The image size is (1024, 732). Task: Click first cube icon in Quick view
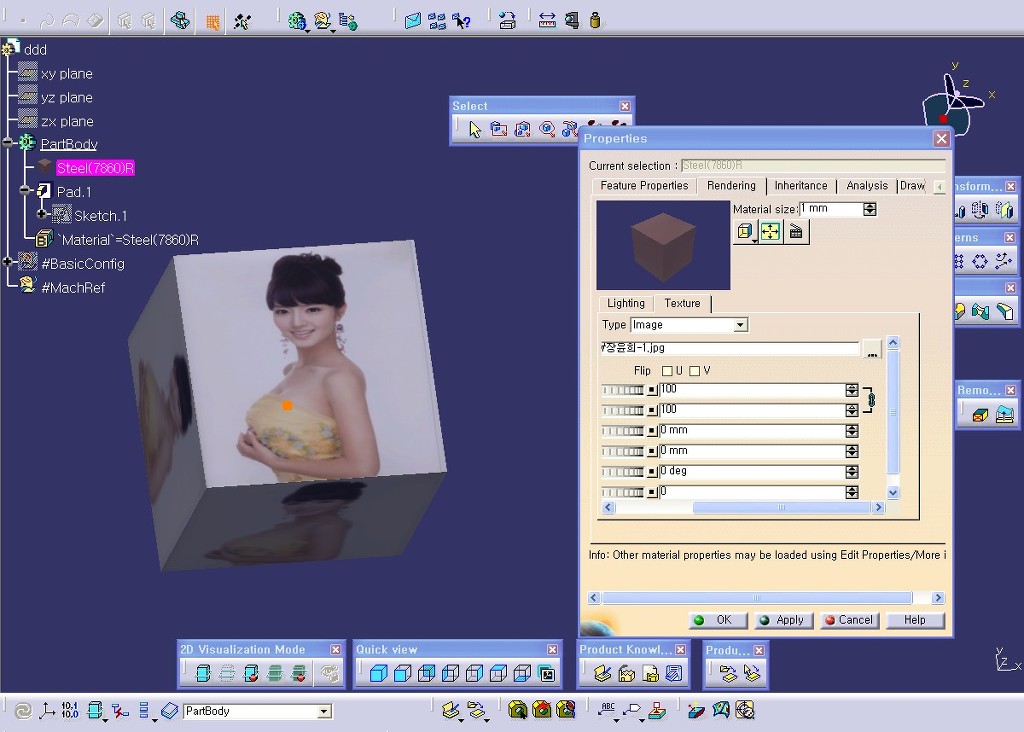[x=379, y=674]
